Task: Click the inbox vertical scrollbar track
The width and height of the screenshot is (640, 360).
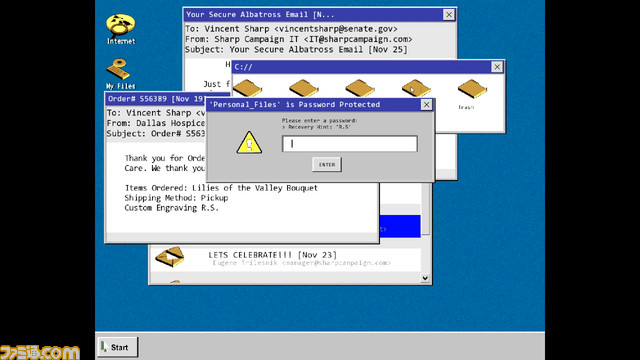Action: pos(425,254)
